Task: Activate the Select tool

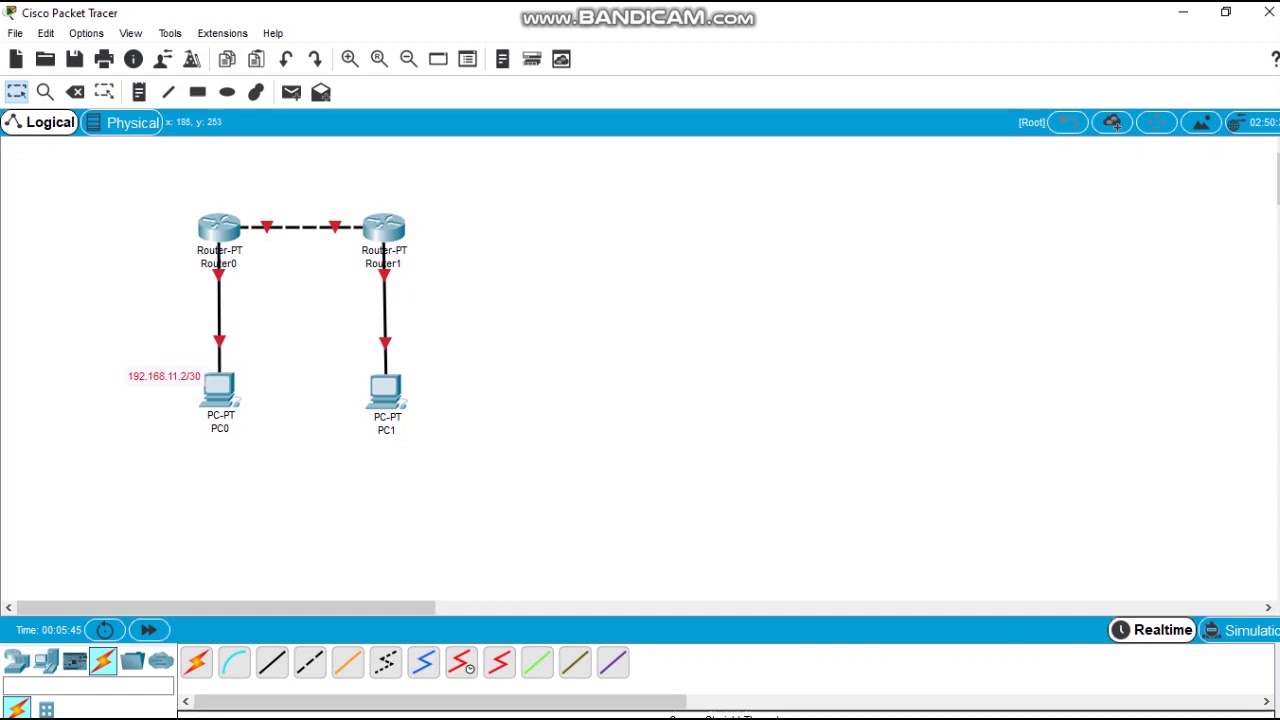Action: [x=17, y=92]
